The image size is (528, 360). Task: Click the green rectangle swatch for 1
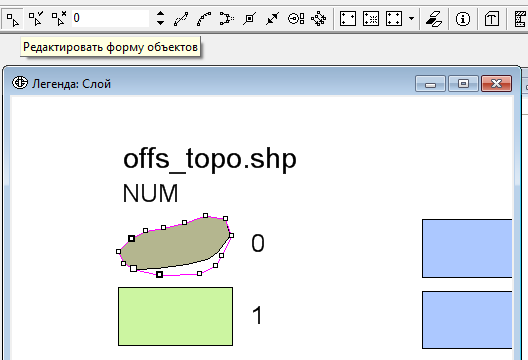175,317
